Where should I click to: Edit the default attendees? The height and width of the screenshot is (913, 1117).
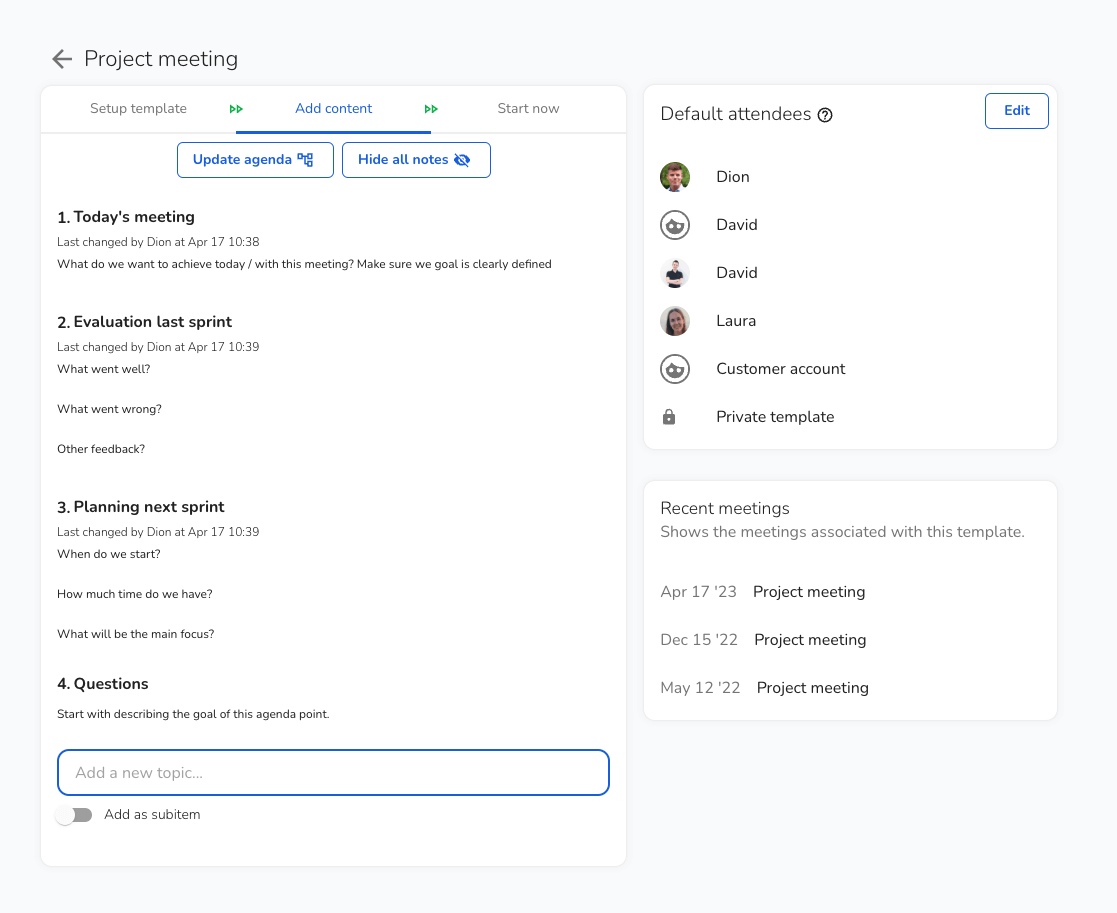1017,110
